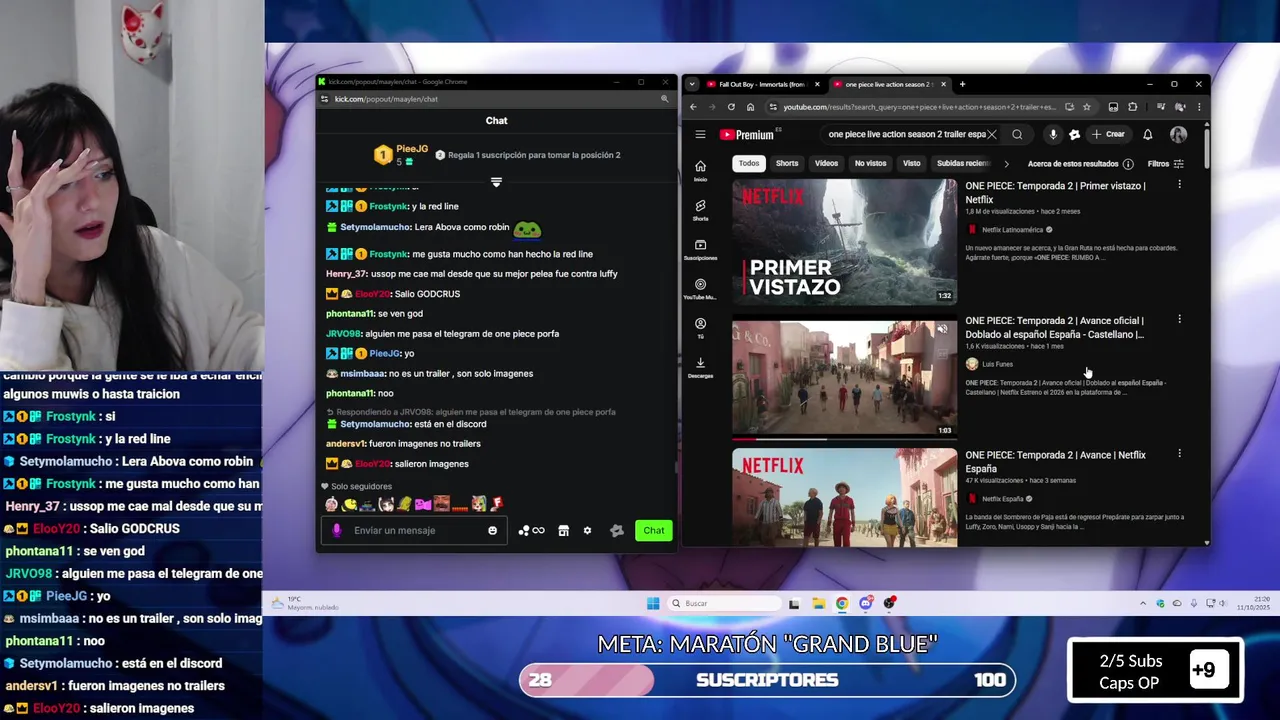Screen dimensions: 1280x720
Task: Click purple microphone in Kick message box
Action: (x=337, y=531)
